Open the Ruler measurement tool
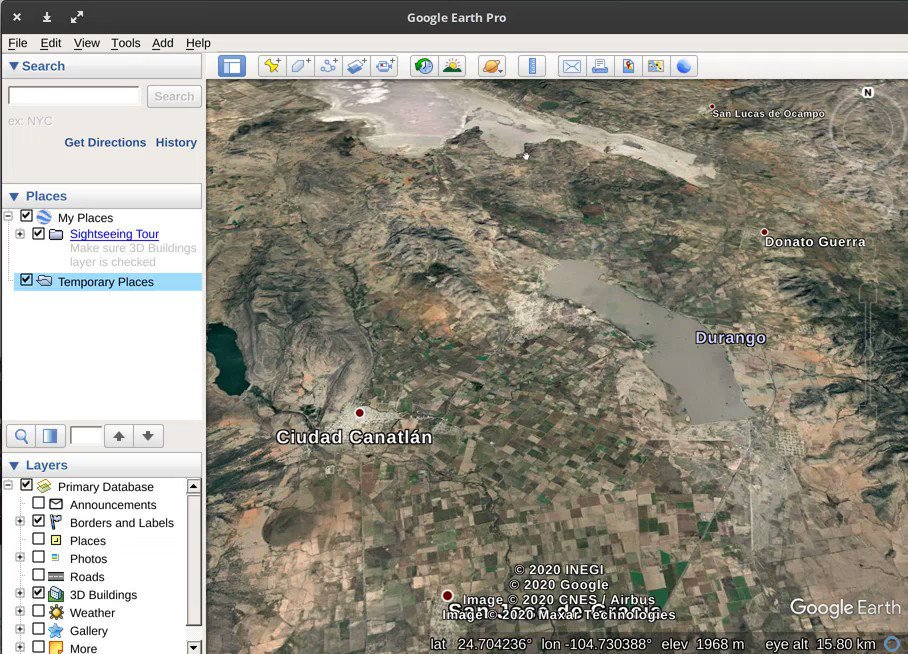Image resolution: width=908 pixels, height=654 pixels. (x=532, y=66)
